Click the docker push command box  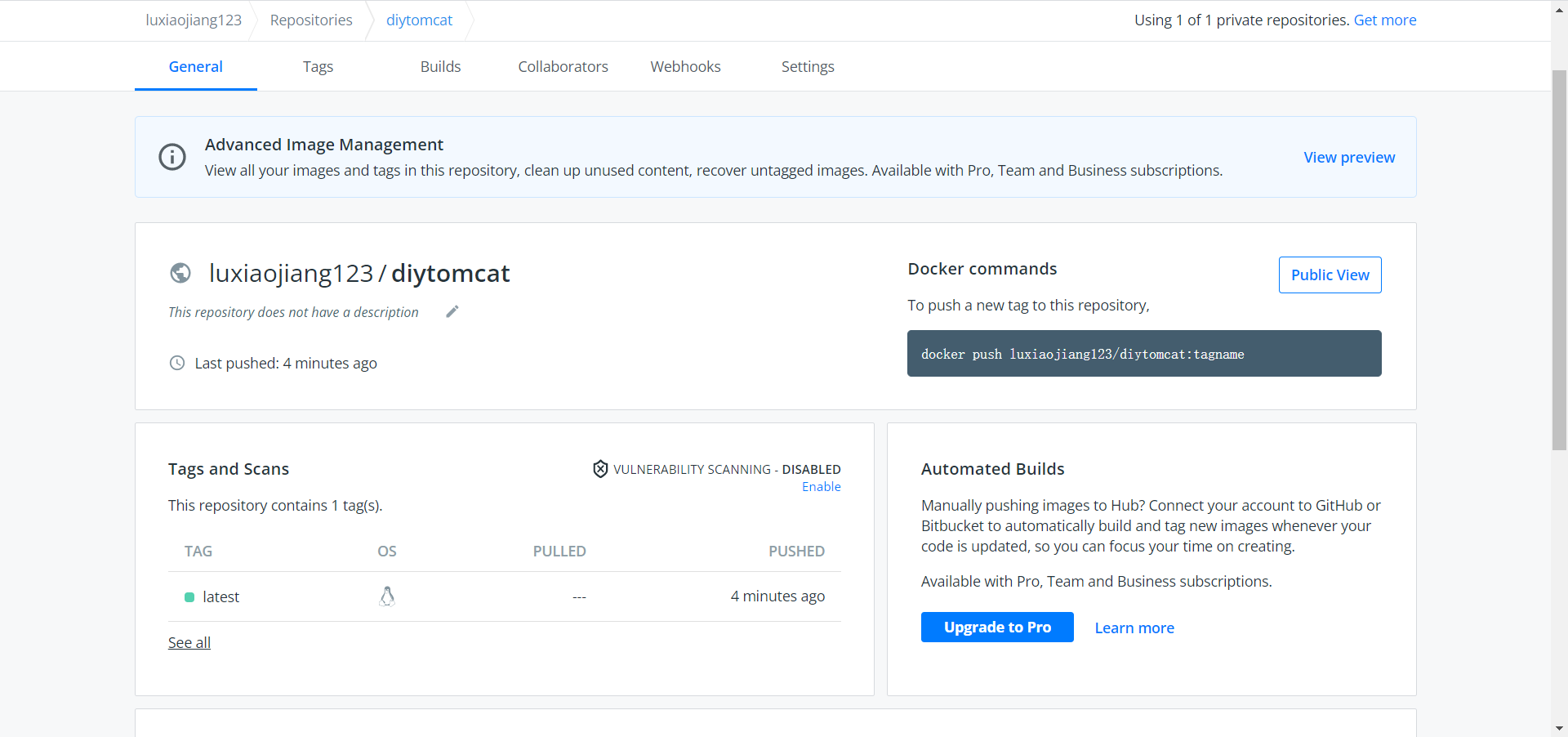(1143, 354)
